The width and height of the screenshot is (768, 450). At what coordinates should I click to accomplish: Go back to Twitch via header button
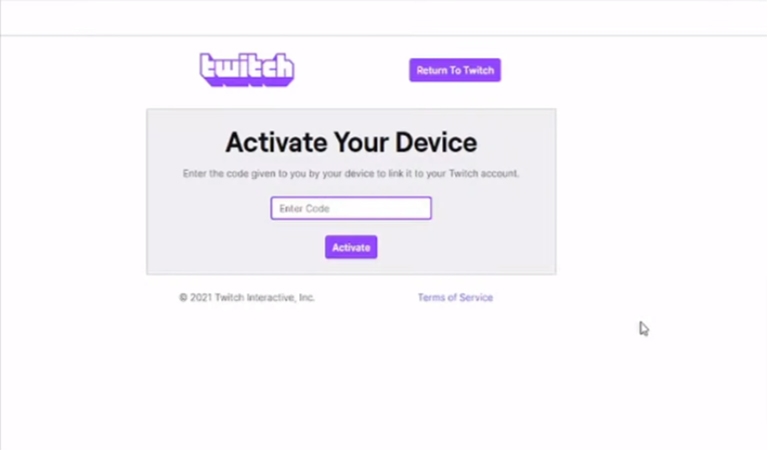(x=455, y=70)
